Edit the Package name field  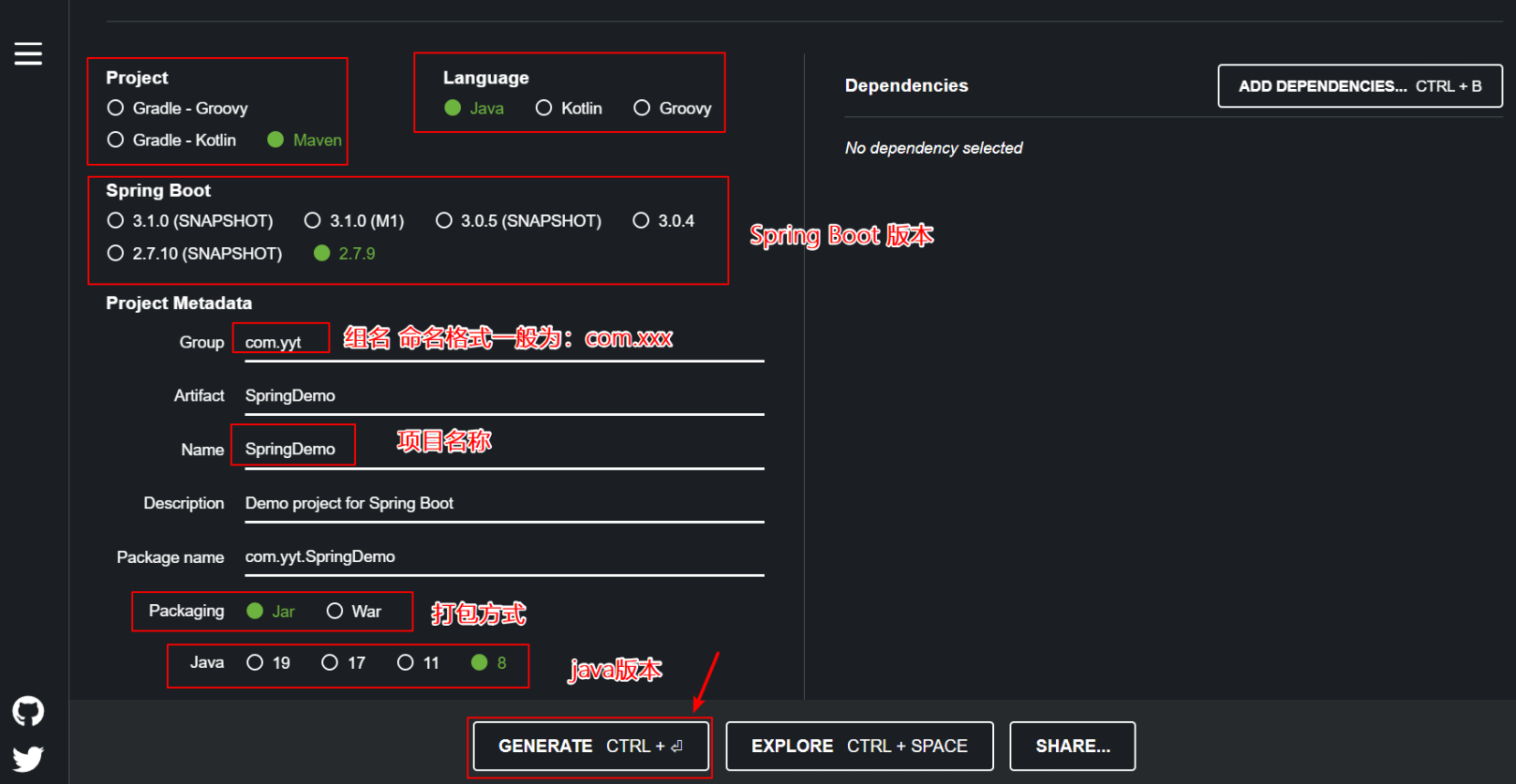504,557
